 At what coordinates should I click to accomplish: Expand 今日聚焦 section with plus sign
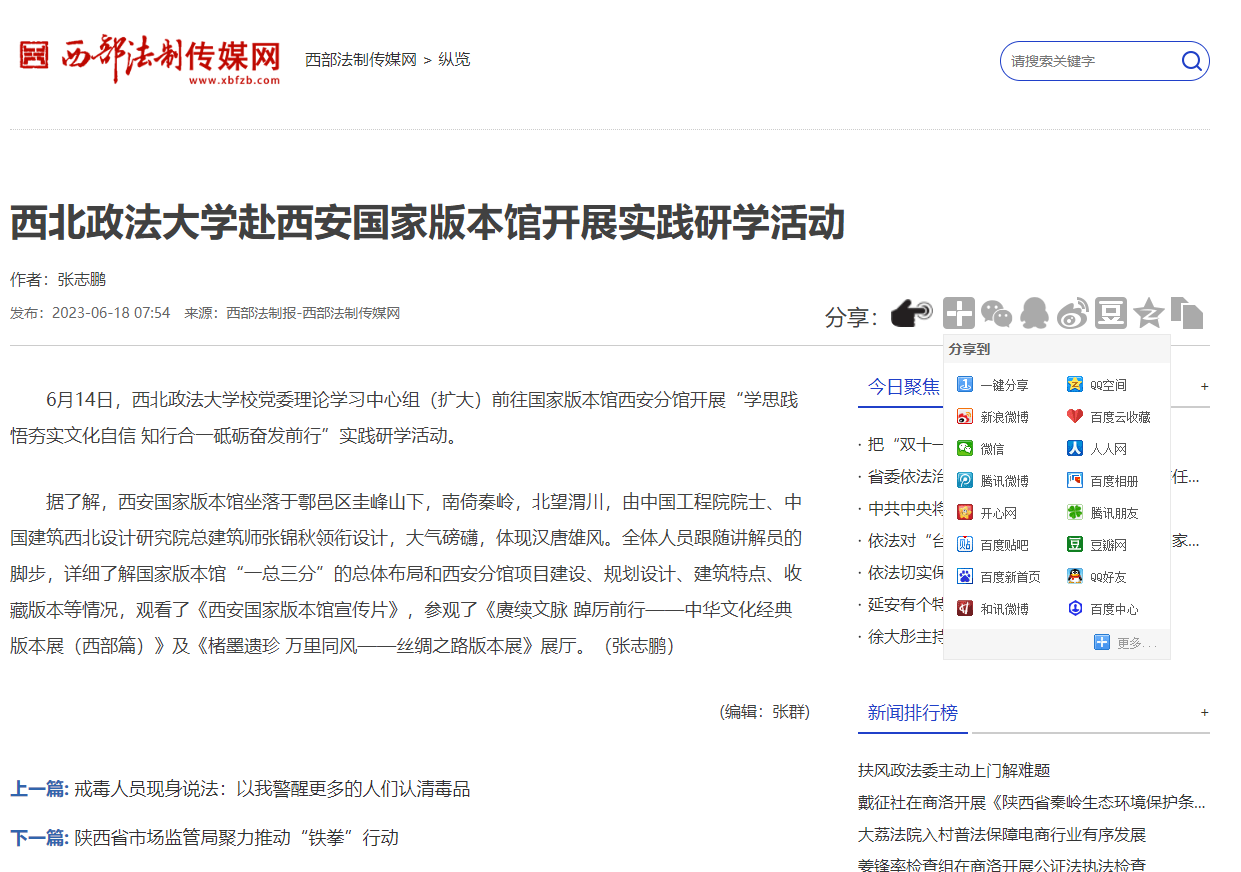click(x=1204, y=386)
